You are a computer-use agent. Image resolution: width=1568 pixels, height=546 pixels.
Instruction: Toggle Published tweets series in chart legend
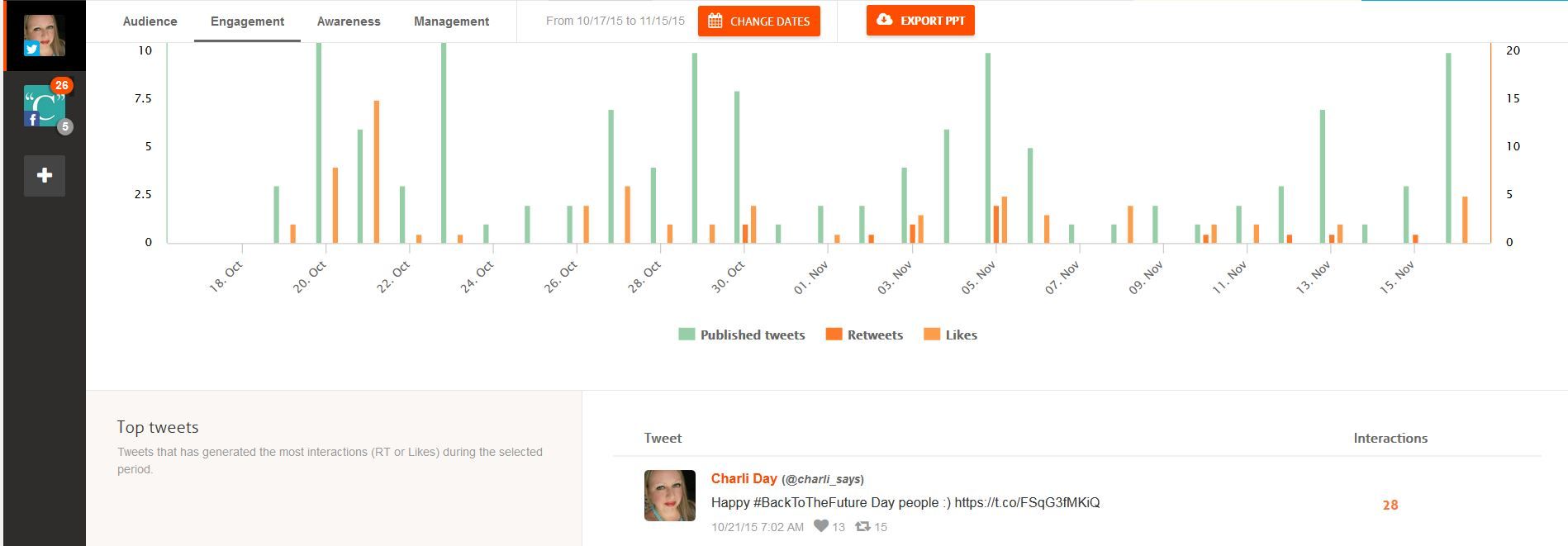point(741,335)
